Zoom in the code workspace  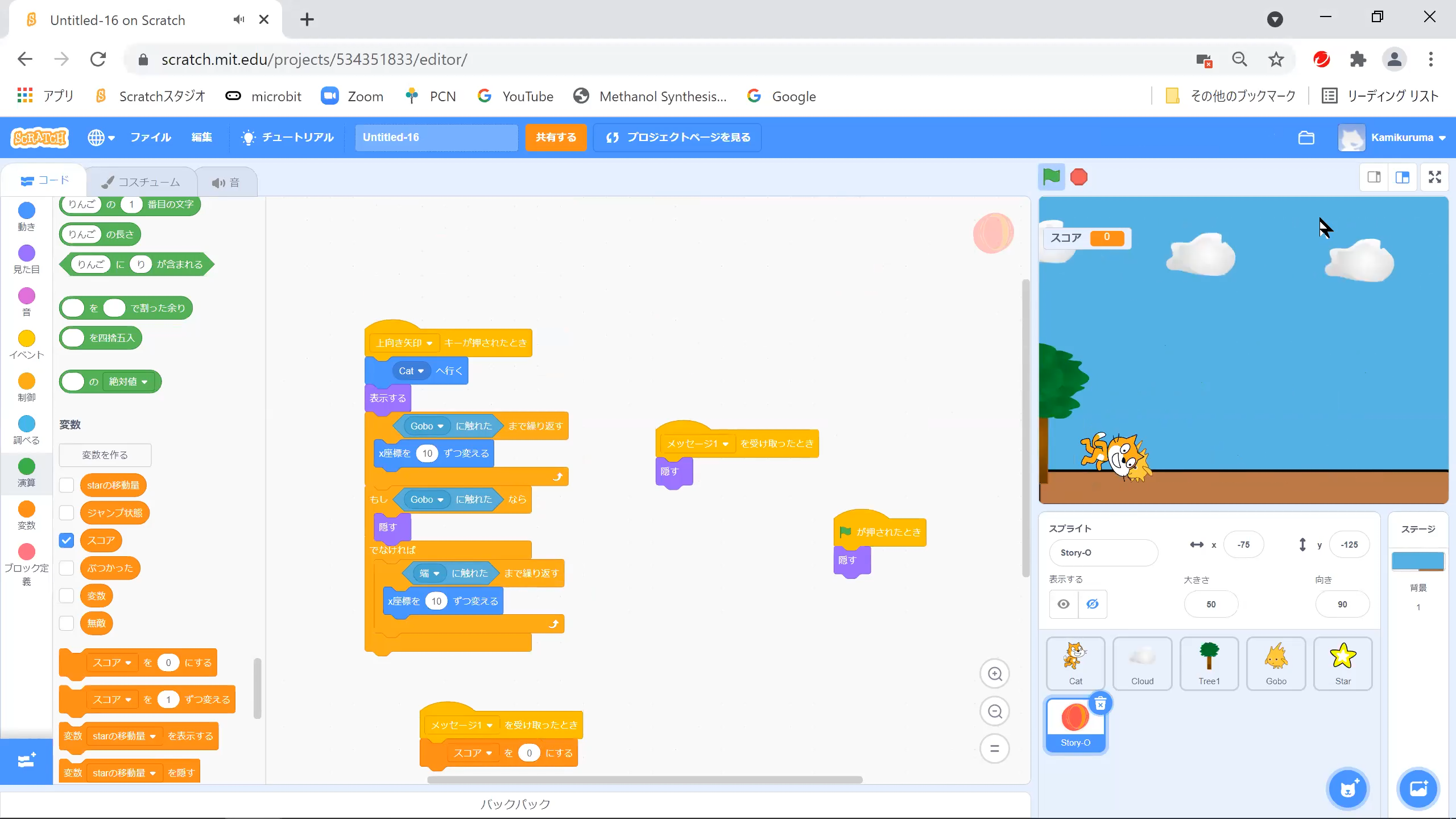(x=995, y=674)
